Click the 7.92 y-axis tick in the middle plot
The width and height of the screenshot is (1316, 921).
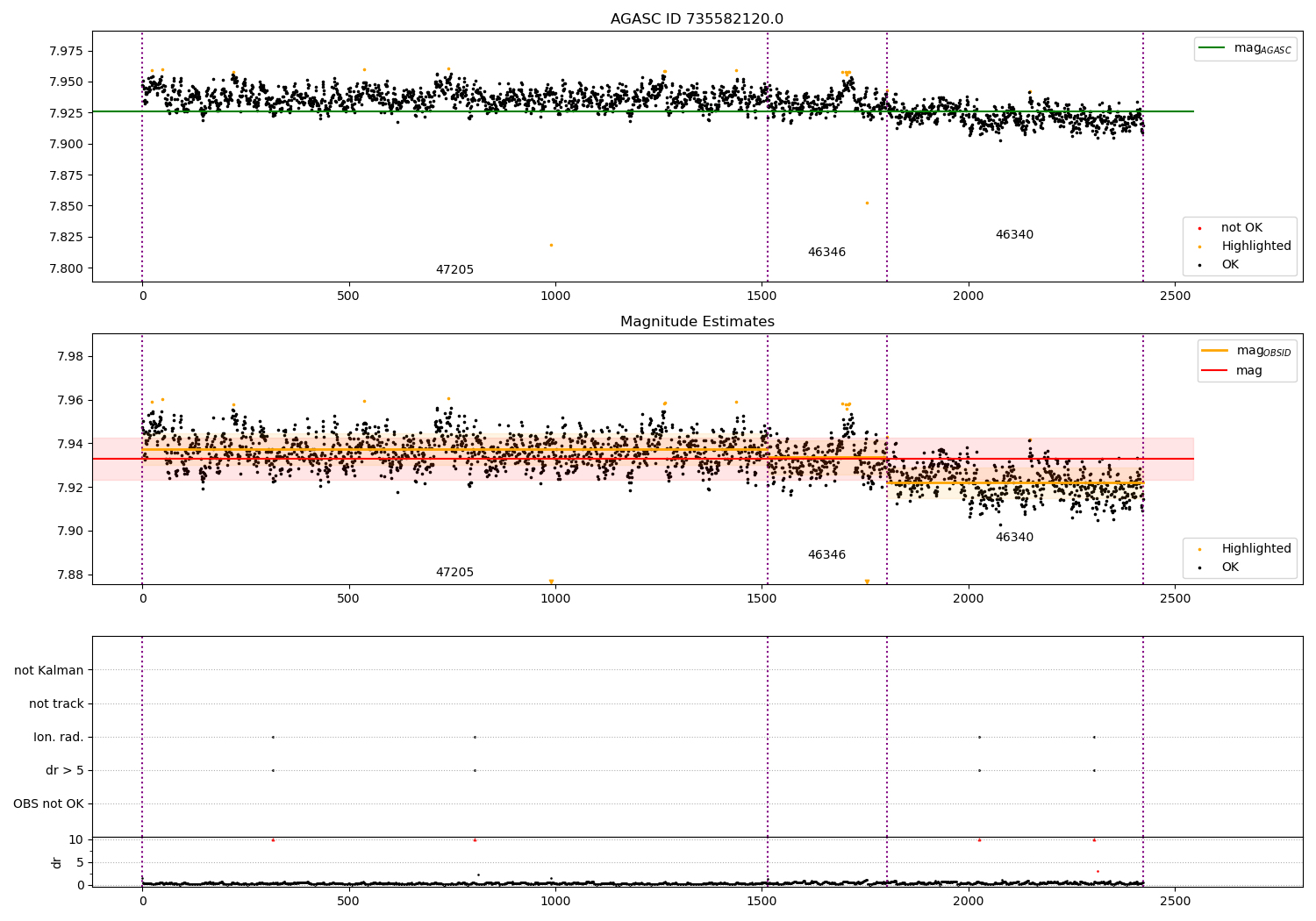(x=70, y=488)
